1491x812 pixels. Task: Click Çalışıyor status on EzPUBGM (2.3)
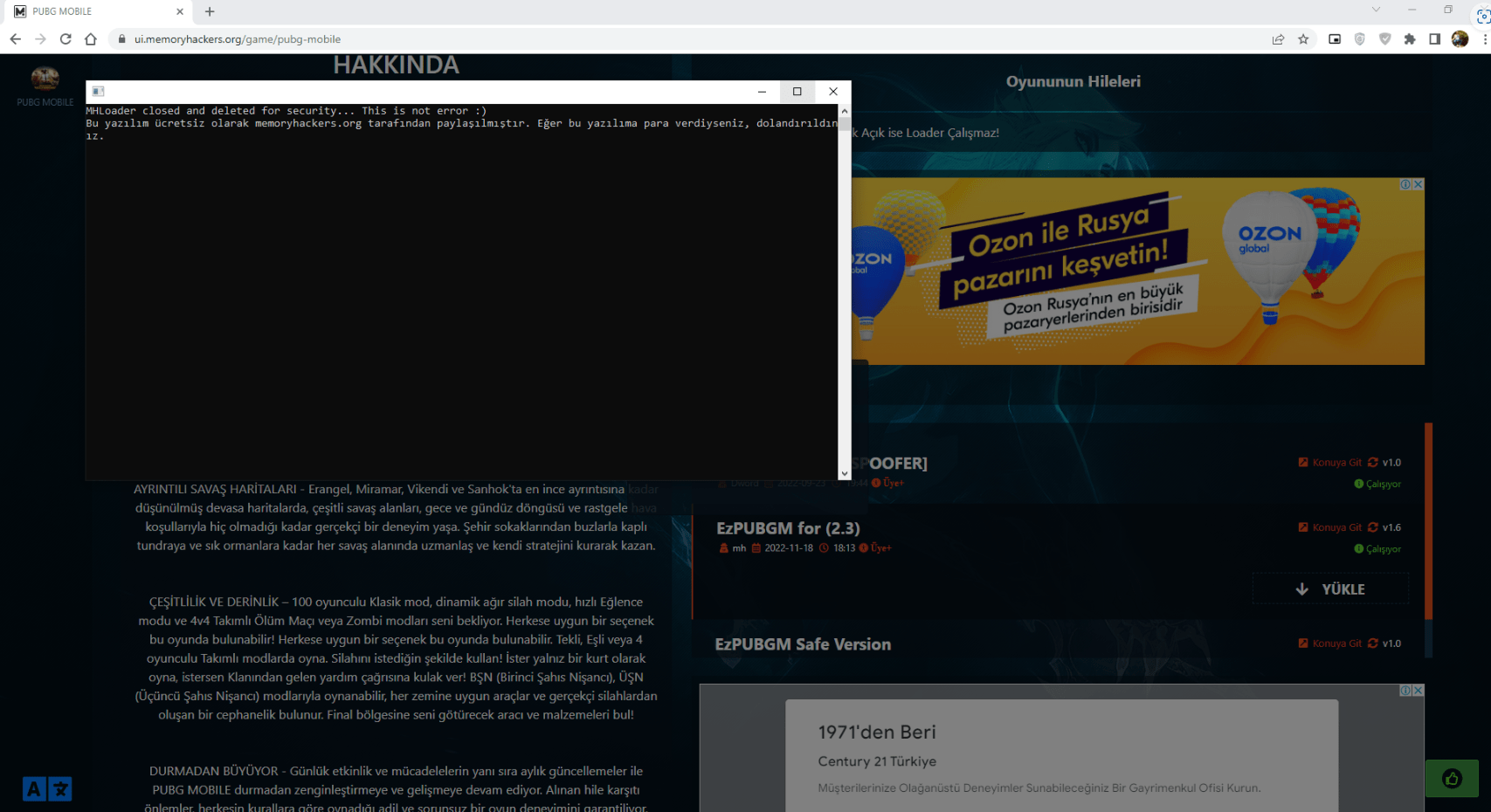pos(1377,549)
